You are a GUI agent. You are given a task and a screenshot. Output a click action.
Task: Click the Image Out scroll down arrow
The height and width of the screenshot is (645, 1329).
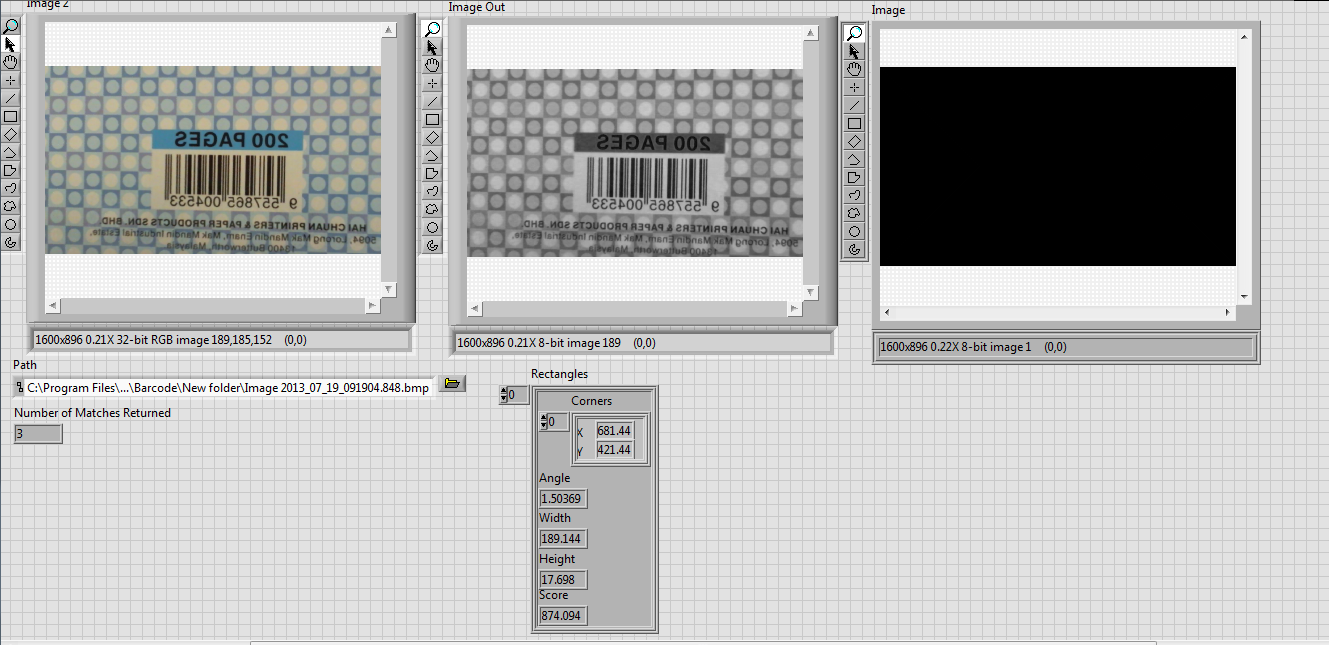point(810,290)
